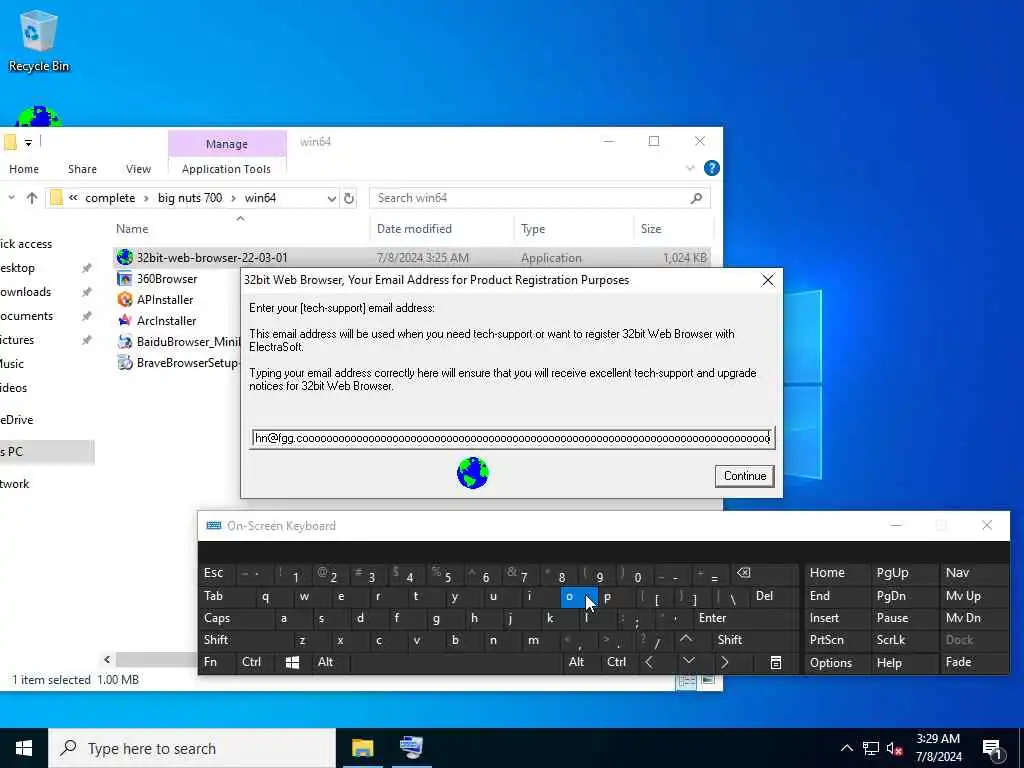This screenshot has width=1024, height=768.
Task: Select the ArcInstaller file icon
Action: coord(125,321)
